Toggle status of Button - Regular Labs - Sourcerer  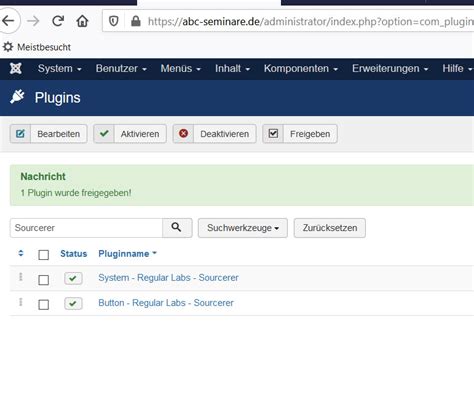73,303
